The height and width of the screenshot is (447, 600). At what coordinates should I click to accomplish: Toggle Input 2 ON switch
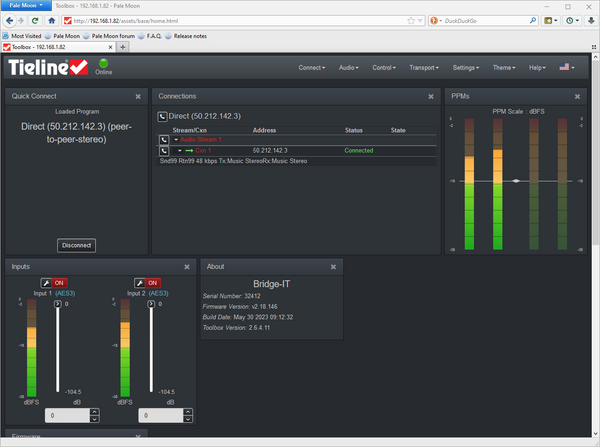coord(152,283)
